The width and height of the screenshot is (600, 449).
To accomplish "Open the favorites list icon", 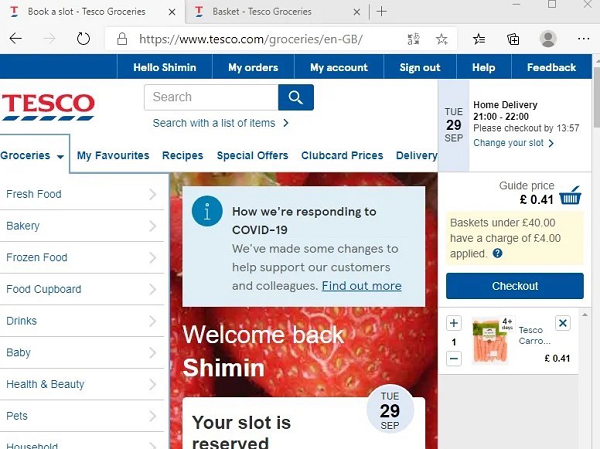I will click(479, 39).
